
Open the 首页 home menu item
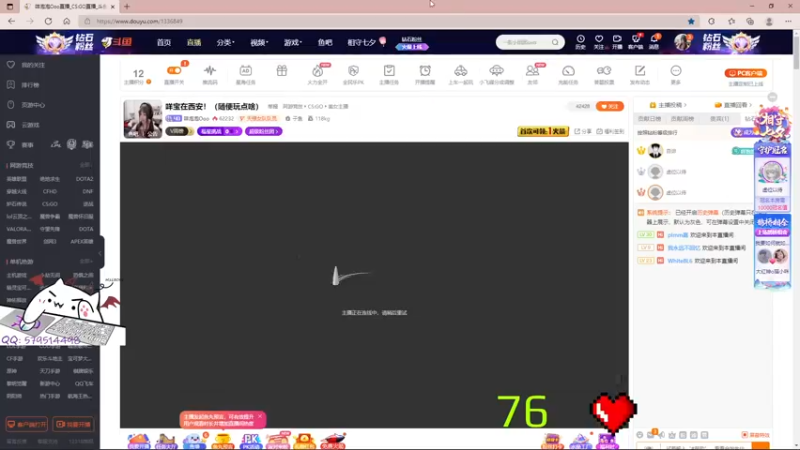164,42
